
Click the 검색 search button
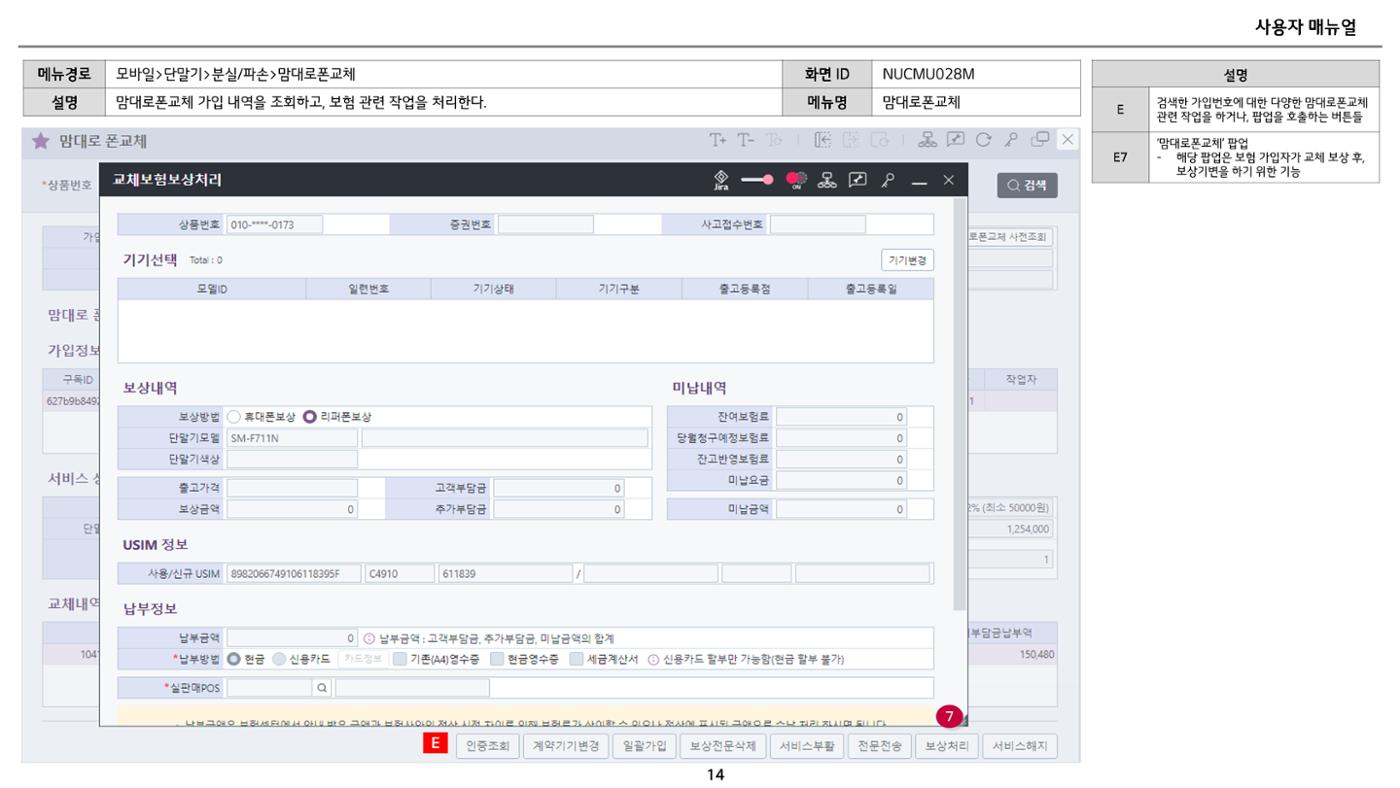tap(1027, 185)
